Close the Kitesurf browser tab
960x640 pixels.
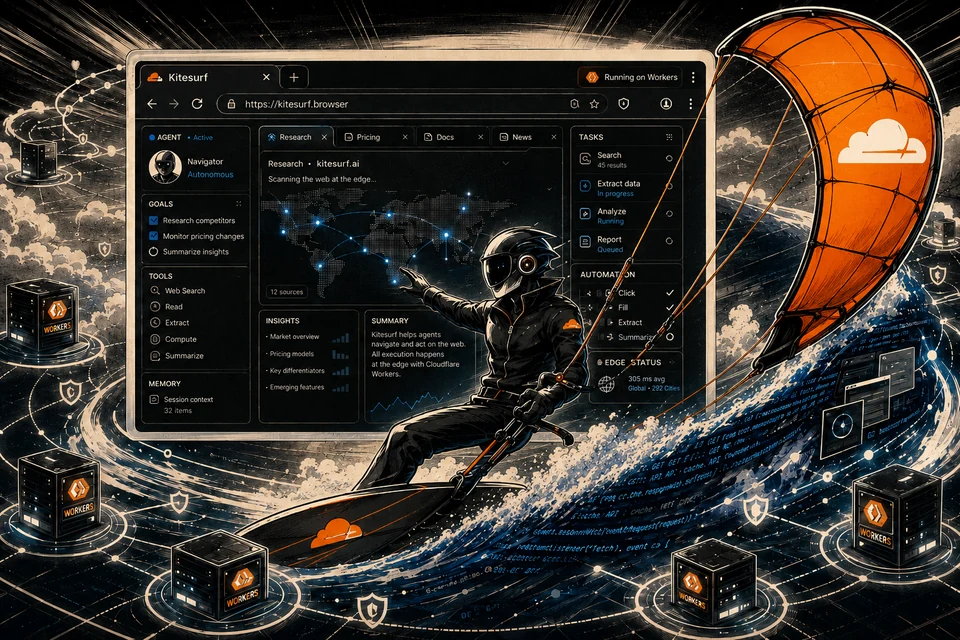click(x=266, y=77)
